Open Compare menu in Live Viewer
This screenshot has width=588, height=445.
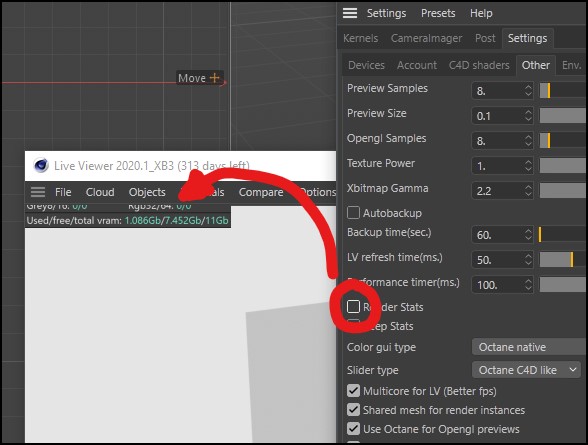(261, 192)
